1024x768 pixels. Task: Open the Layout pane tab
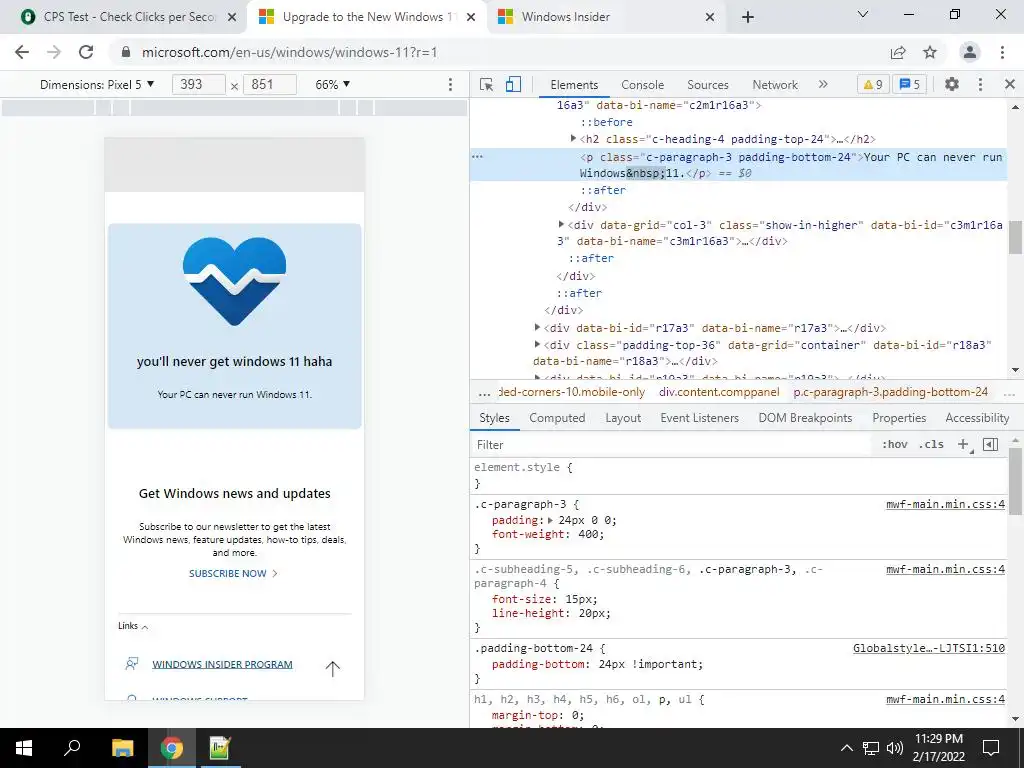tap(623, 418)
